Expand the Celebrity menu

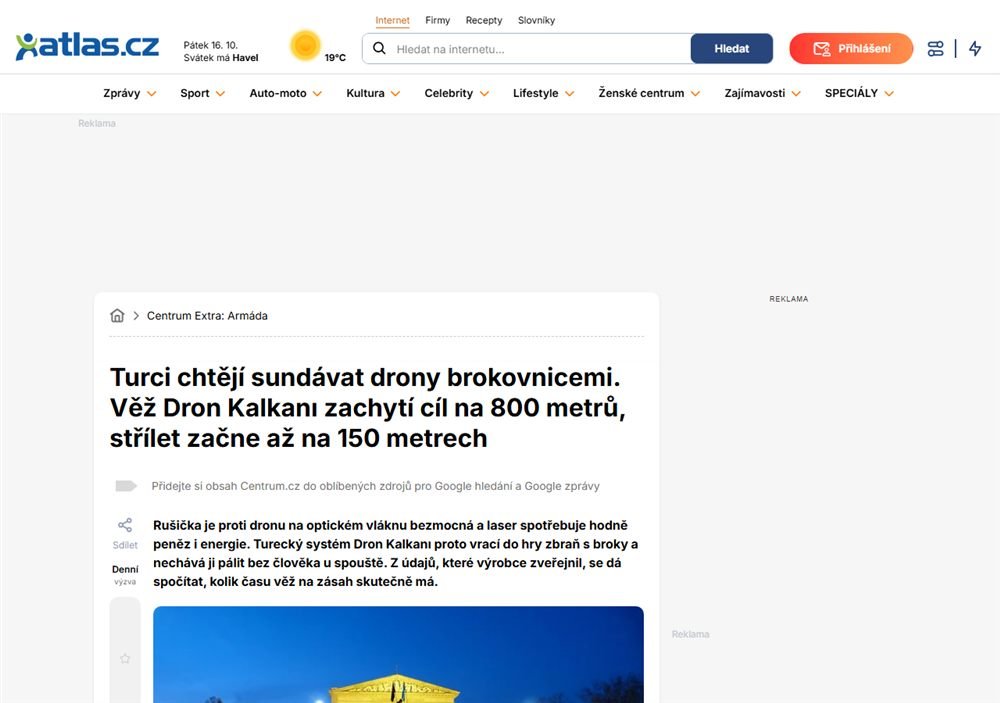click(x=457, y=93)
